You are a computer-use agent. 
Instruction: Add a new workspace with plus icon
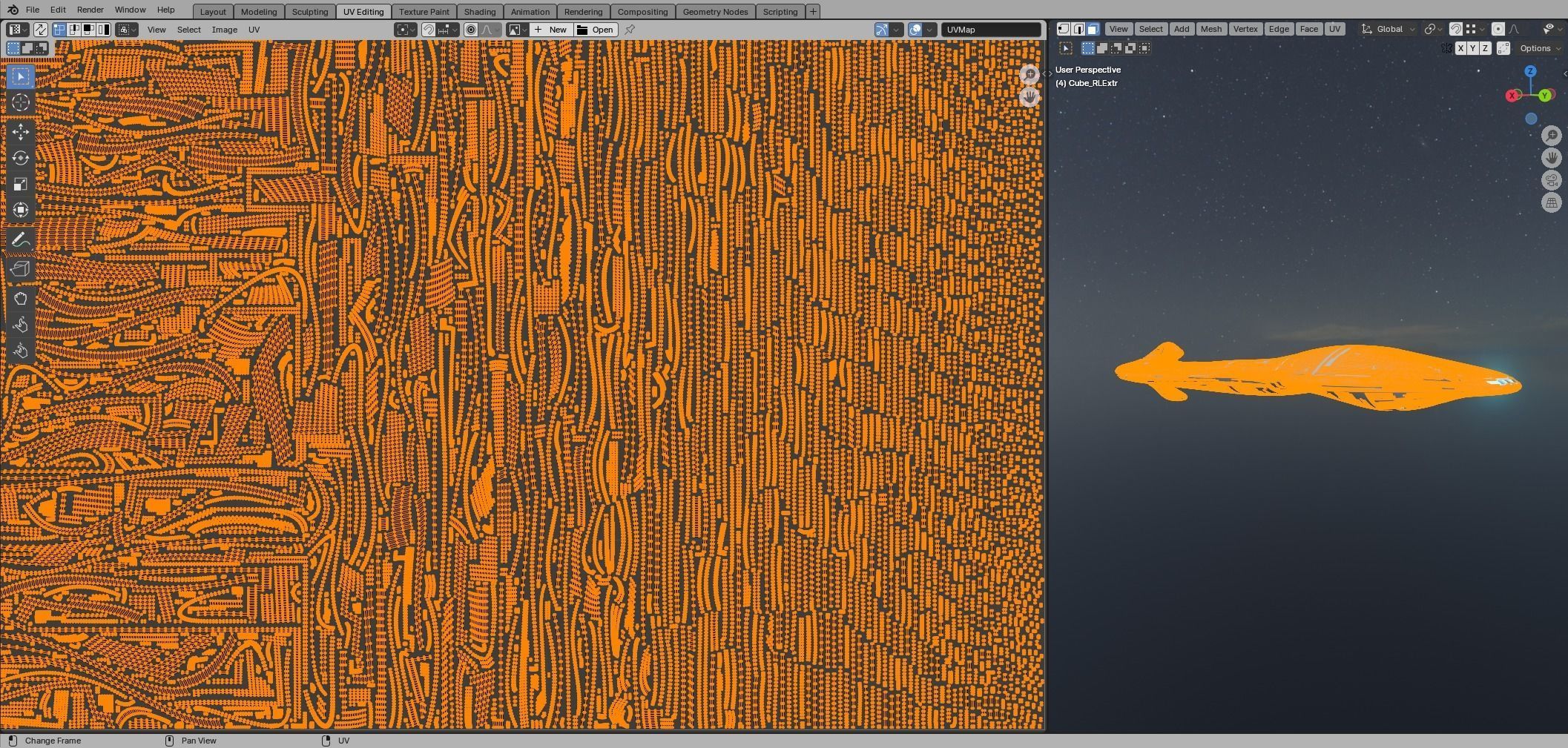tap(813, 11)
